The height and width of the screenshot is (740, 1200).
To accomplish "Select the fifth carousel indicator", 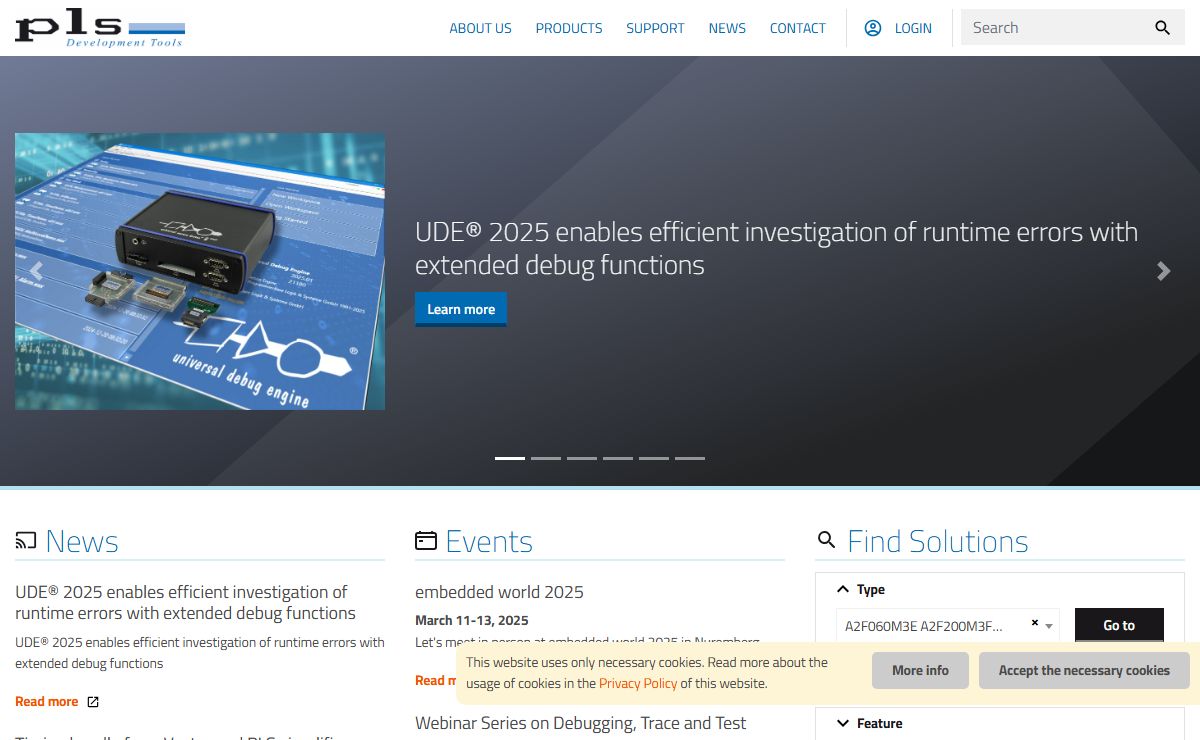I will 654,458.
